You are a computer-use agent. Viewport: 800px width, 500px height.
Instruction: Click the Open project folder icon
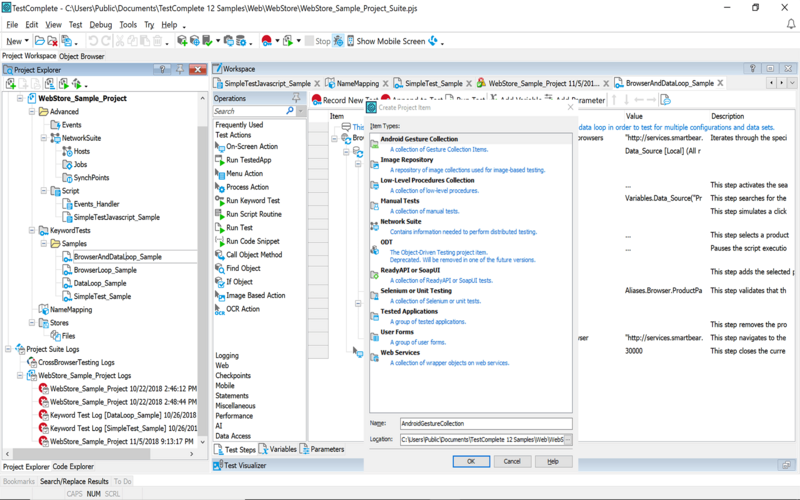click(39, 41)
